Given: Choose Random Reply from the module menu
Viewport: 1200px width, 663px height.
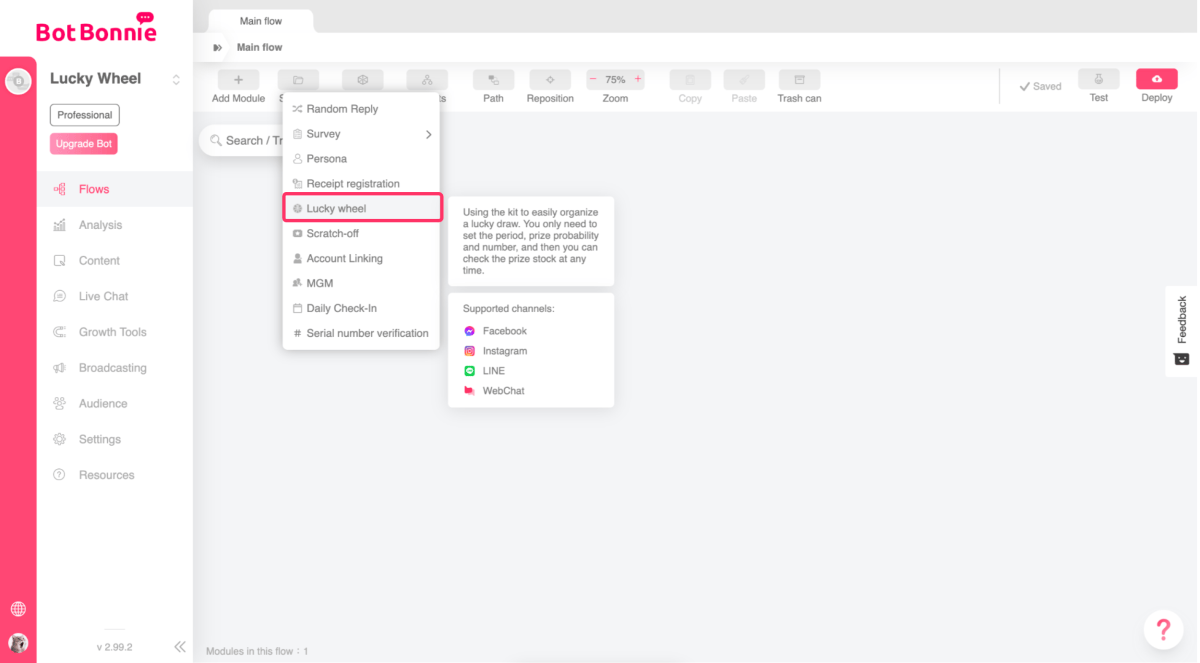Looking at the screenshot, I should click(x=361, y=109).
